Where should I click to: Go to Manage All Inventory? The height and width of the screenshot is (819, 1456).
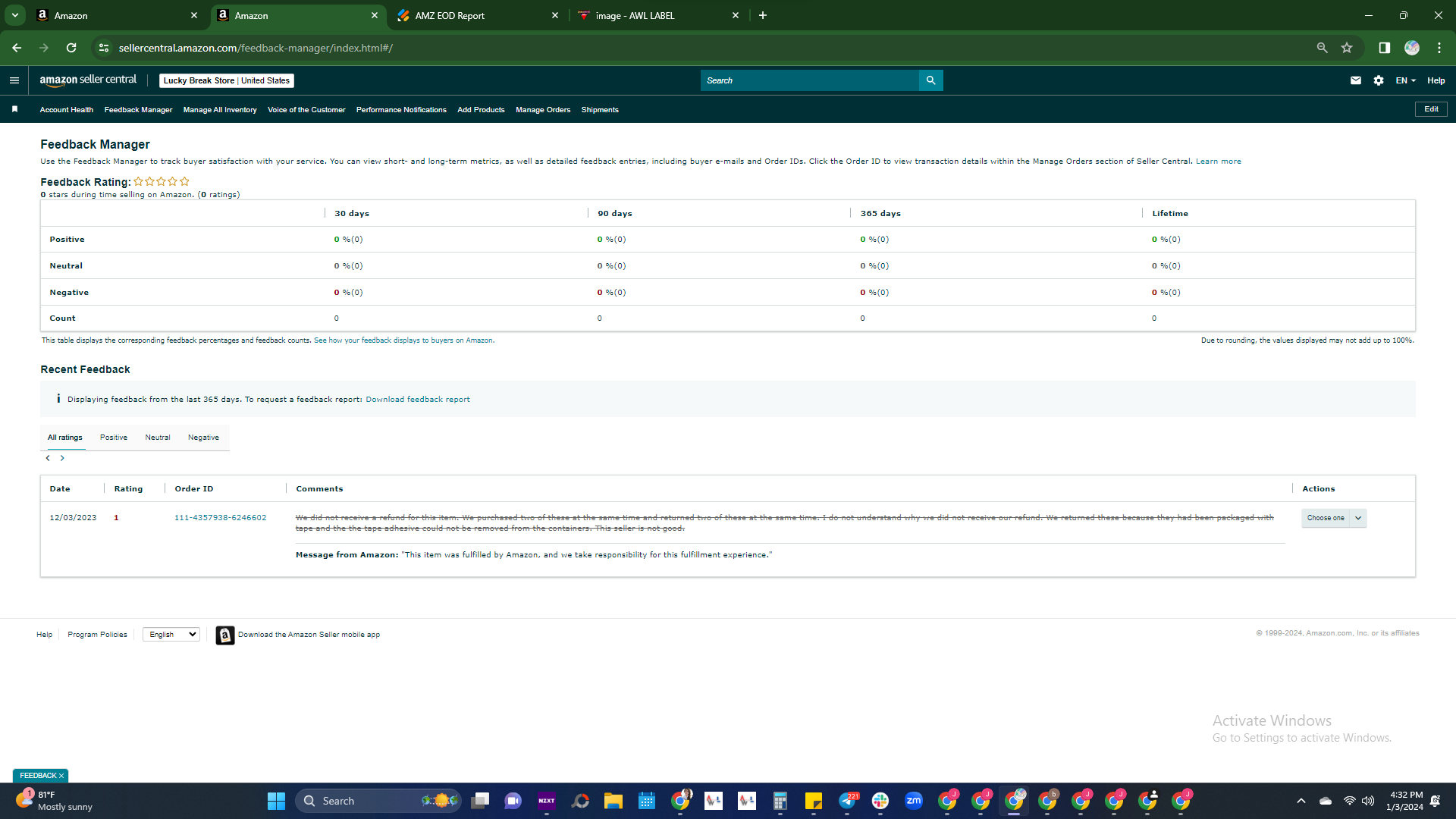point(220,110)
